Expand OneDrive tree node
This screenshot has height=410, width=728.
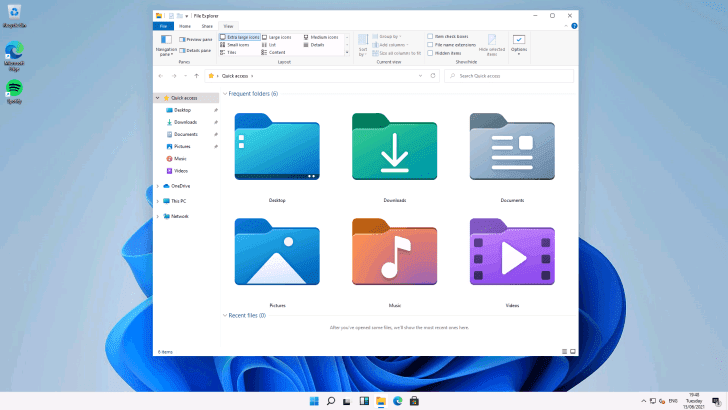click(x=158, y=186)
